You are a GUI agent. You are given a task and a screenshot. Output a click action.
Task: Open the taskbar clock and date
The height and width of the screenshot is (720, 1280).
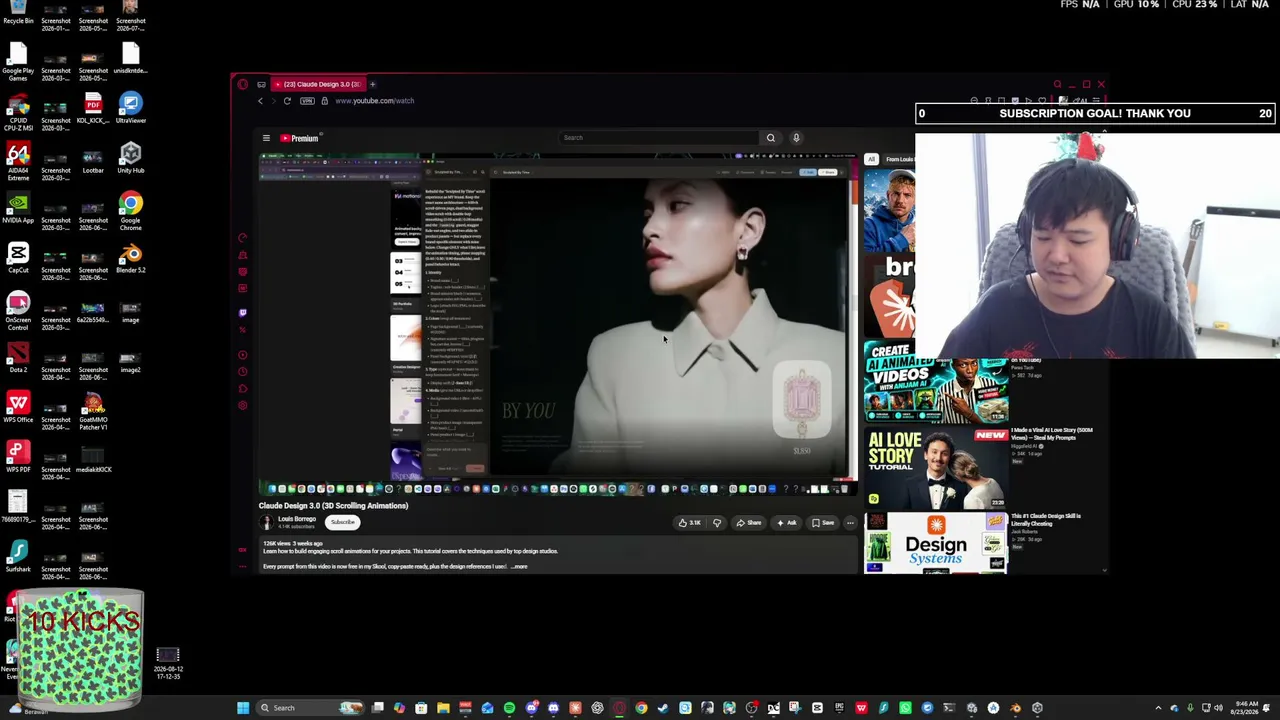[1245, 708]
